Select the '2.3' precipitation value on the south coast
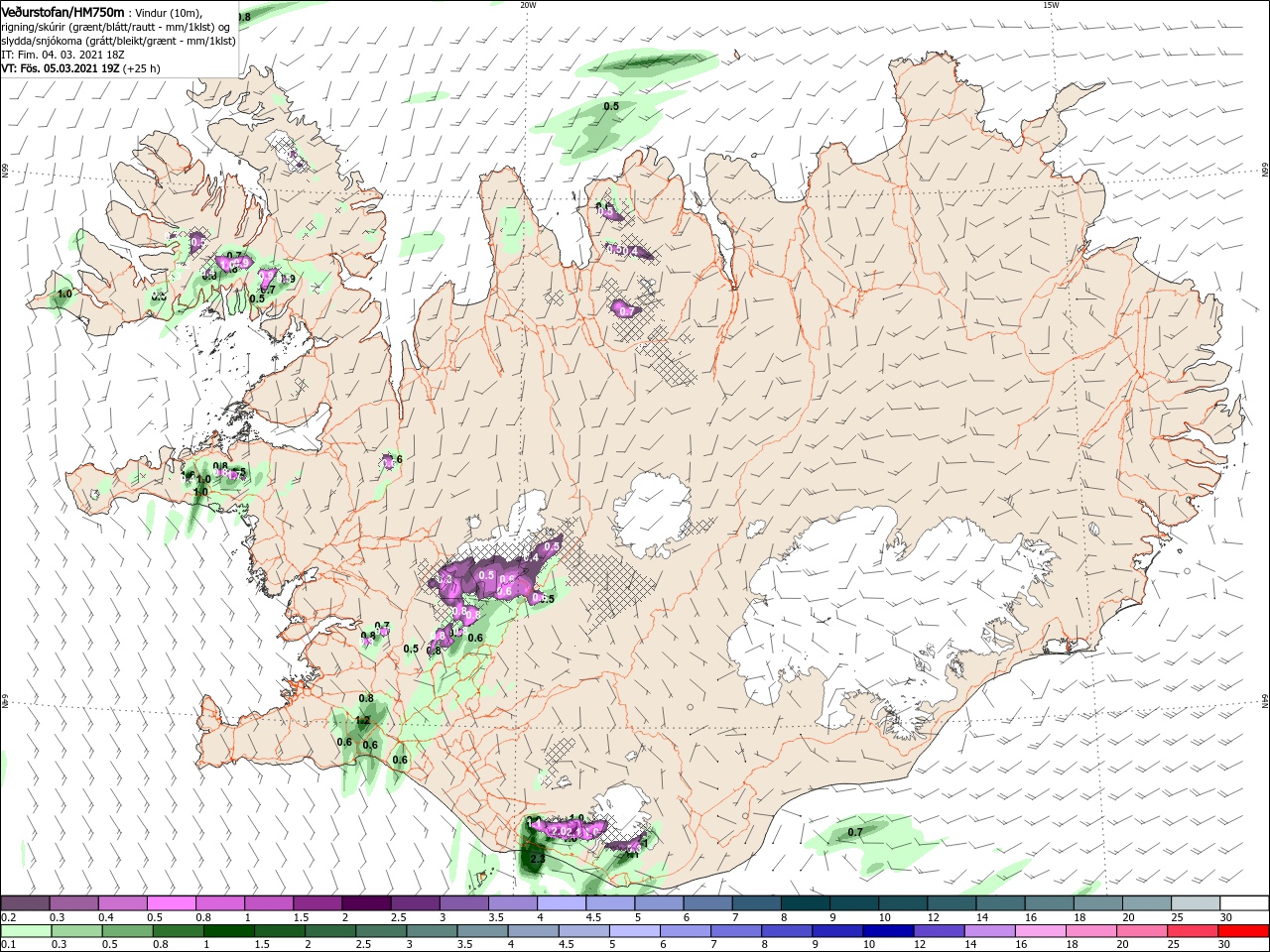 coord(538,858)
